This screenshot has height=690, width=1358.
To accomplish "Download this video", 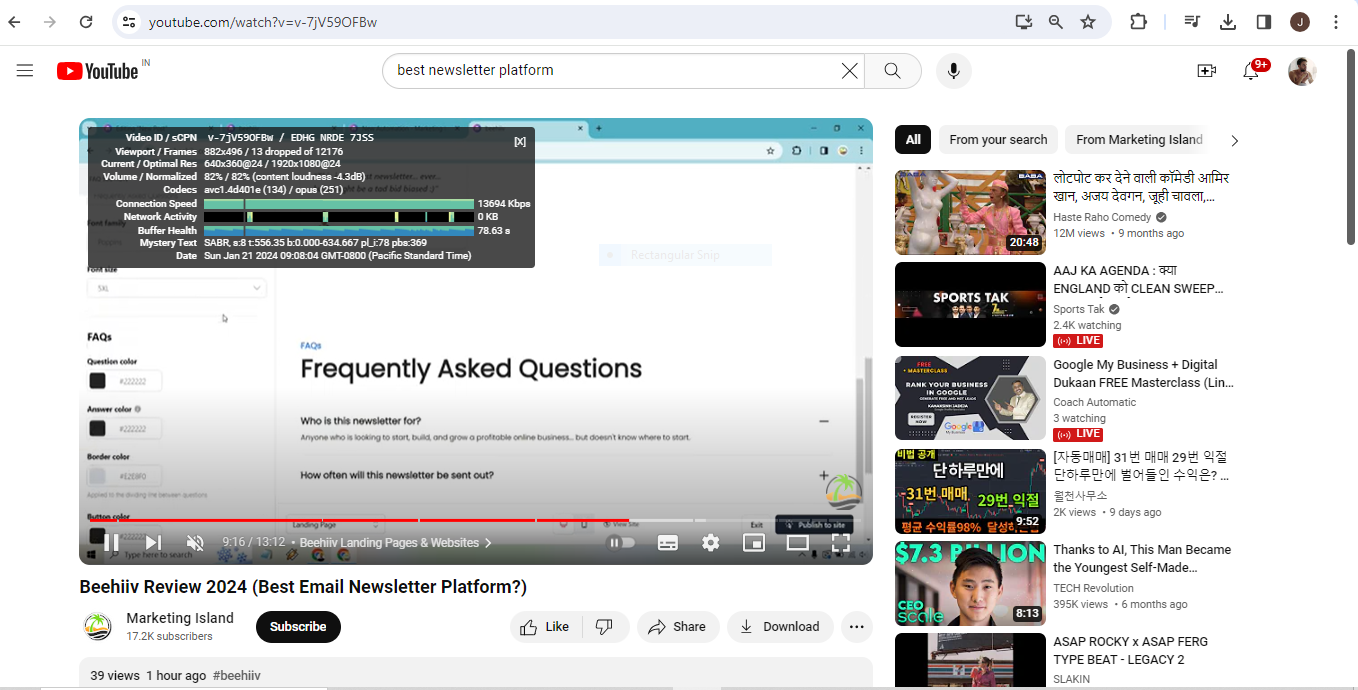I will pyautogui.click(x=780, y=627).
